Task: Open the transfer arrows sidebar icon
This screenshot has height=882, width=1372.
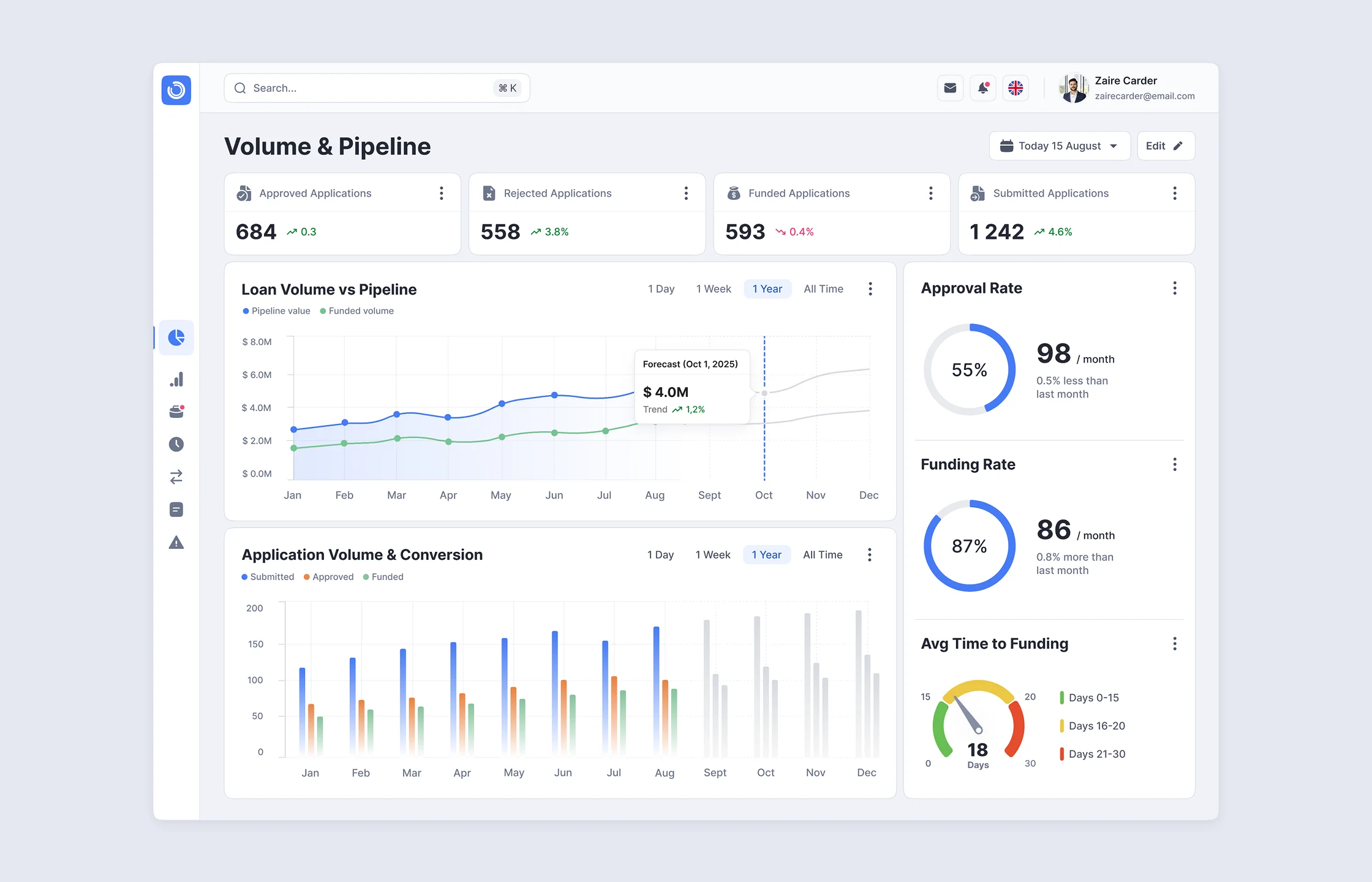Action: pos(176,477)
